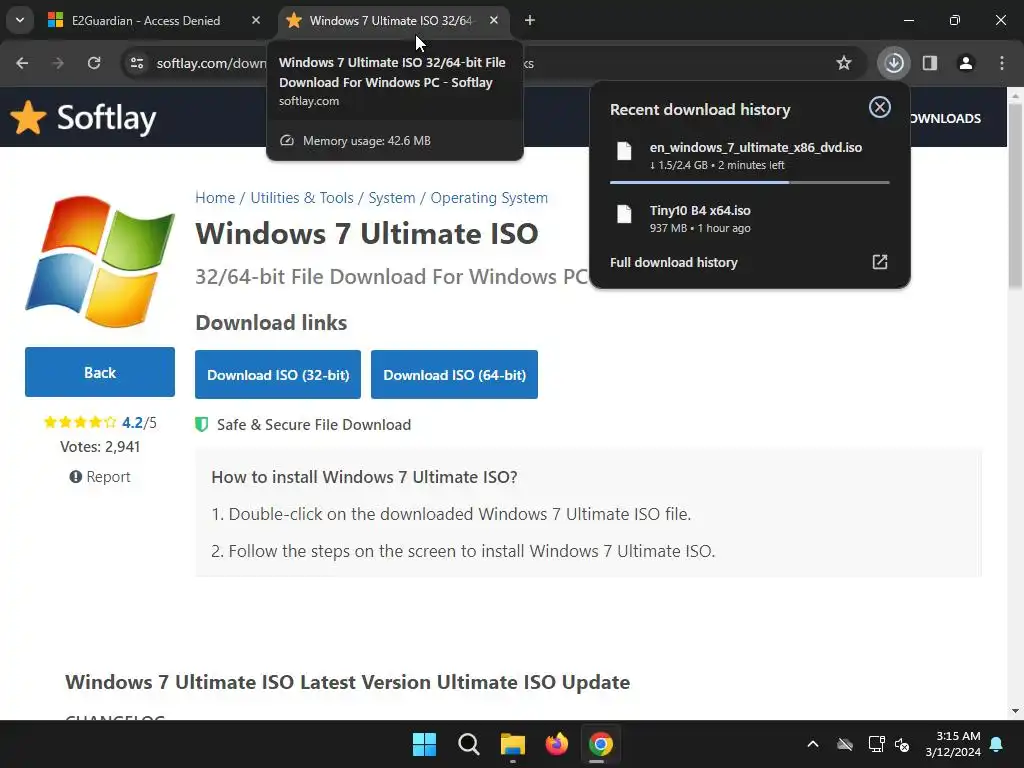Go back to the previous page
1024x768 pixels.
click(22, 63)
